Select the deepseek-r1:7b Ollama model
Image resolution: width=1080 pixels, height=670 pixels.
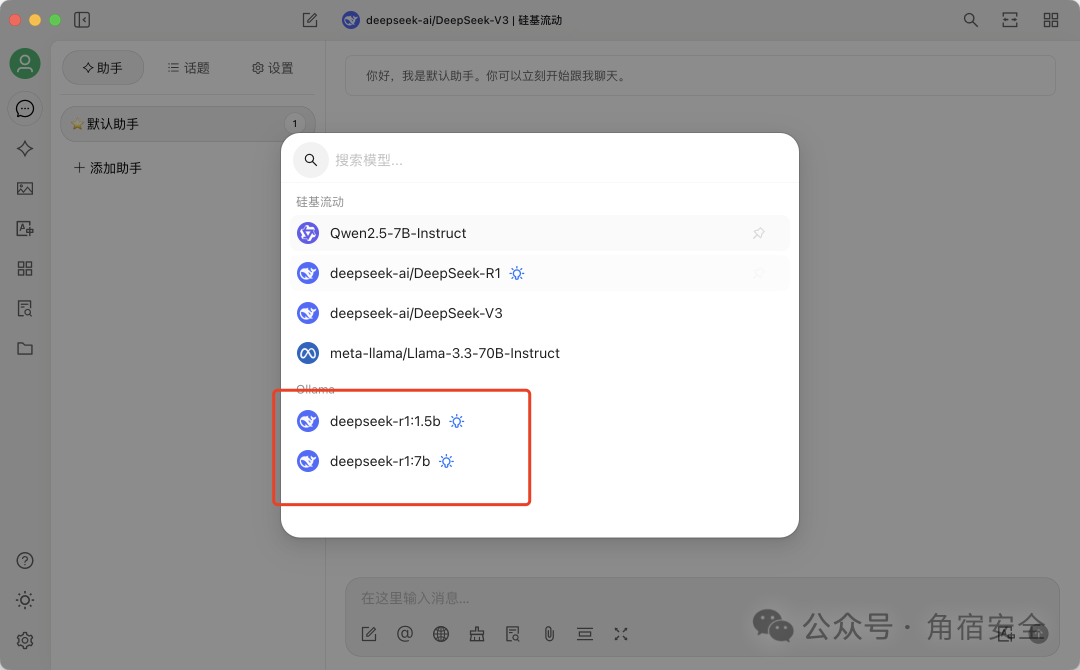coord(539,461)
